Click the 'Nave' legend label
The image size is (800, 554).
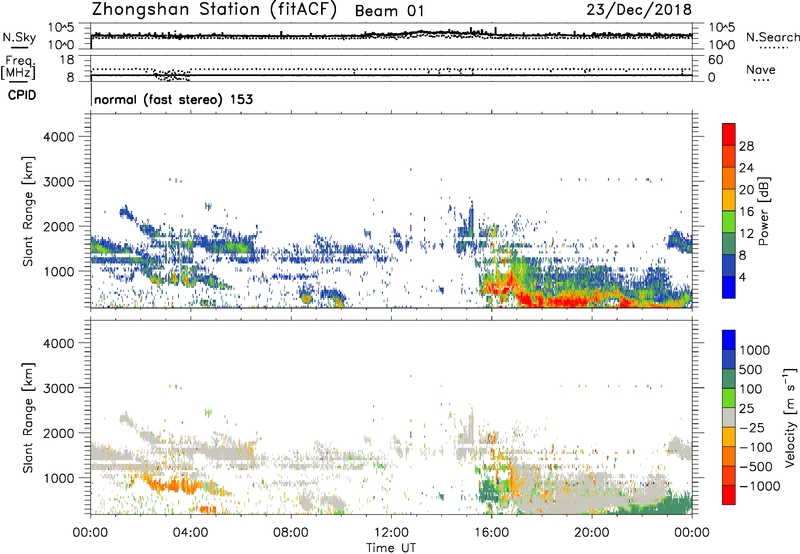[x=760, y=69]
